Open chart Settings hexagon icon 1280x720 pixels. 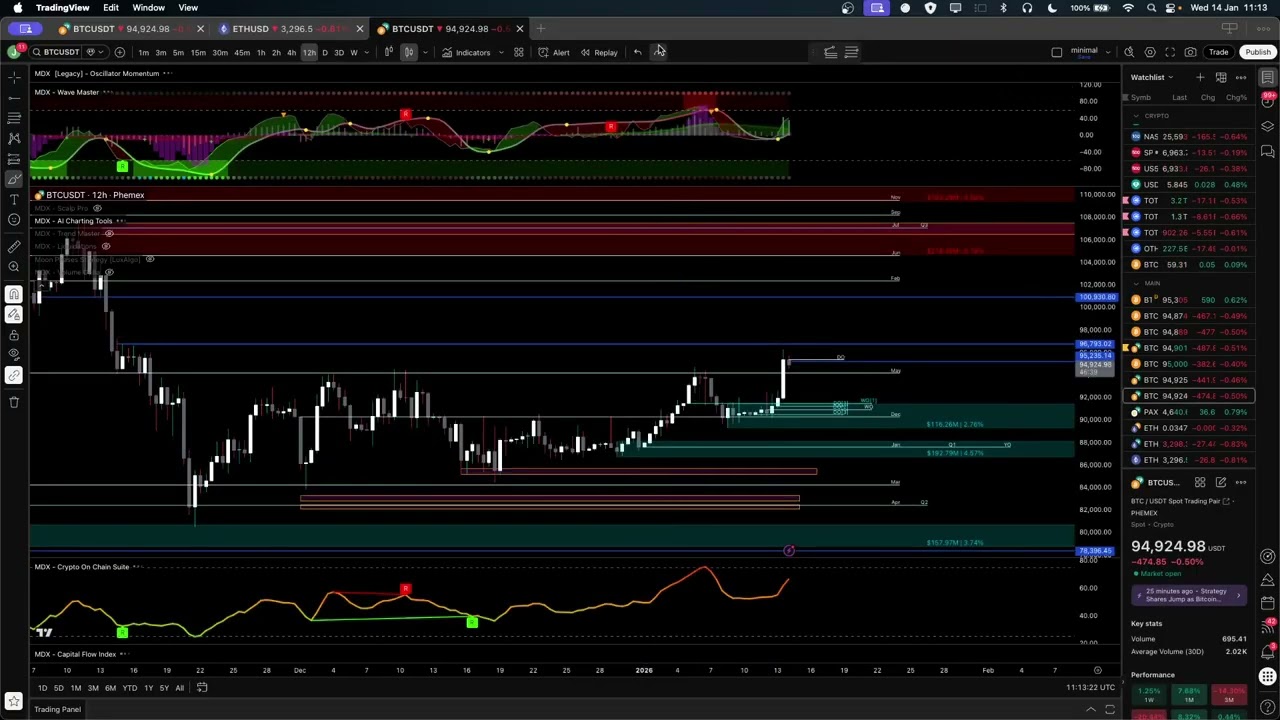click(1150, 52)
